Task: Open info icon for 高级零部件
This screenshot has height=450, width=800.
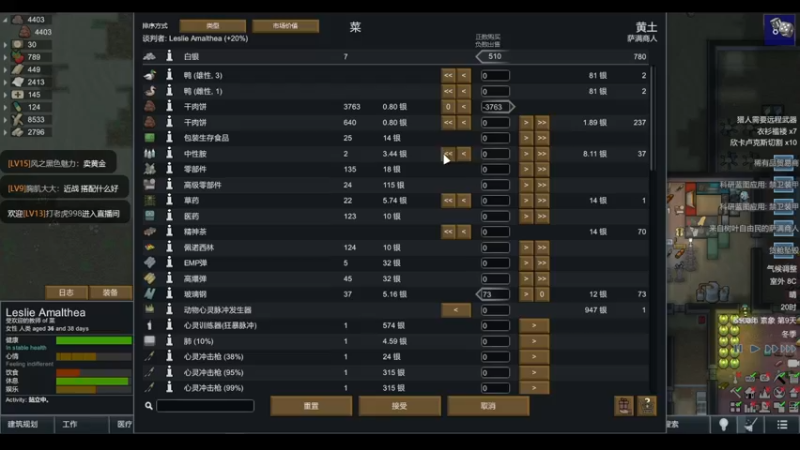Action: pyautogui.click(x=169, y=185)
